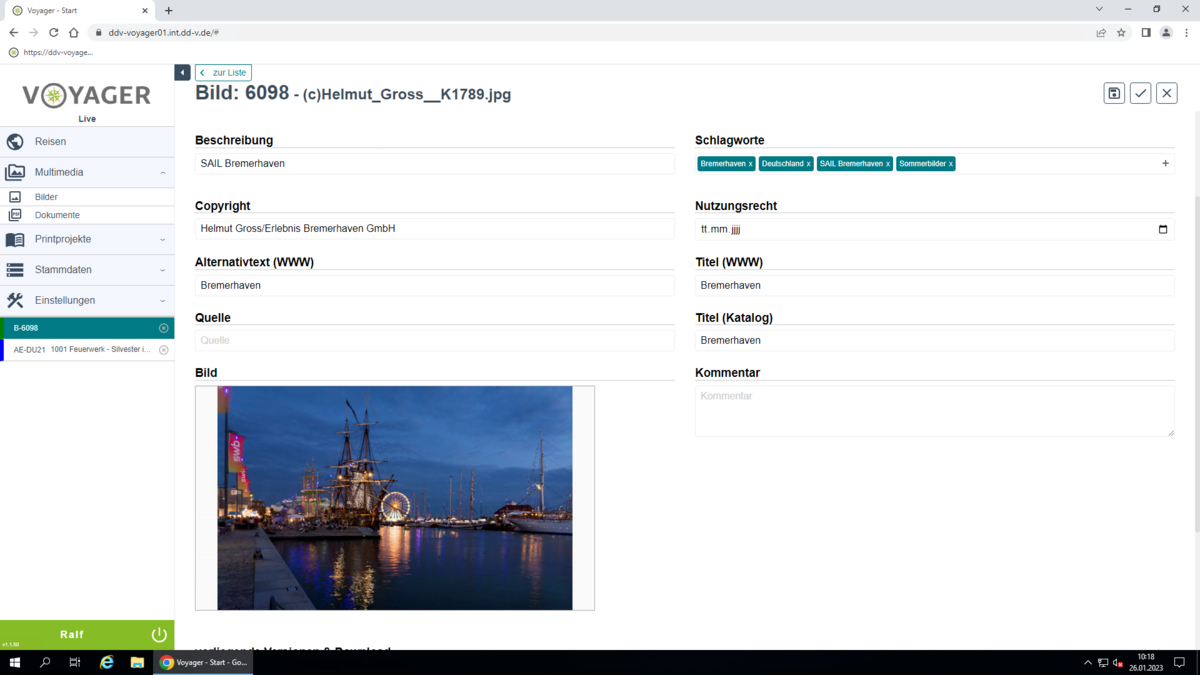Bookmark this page with star icon

coord(1121,32)
